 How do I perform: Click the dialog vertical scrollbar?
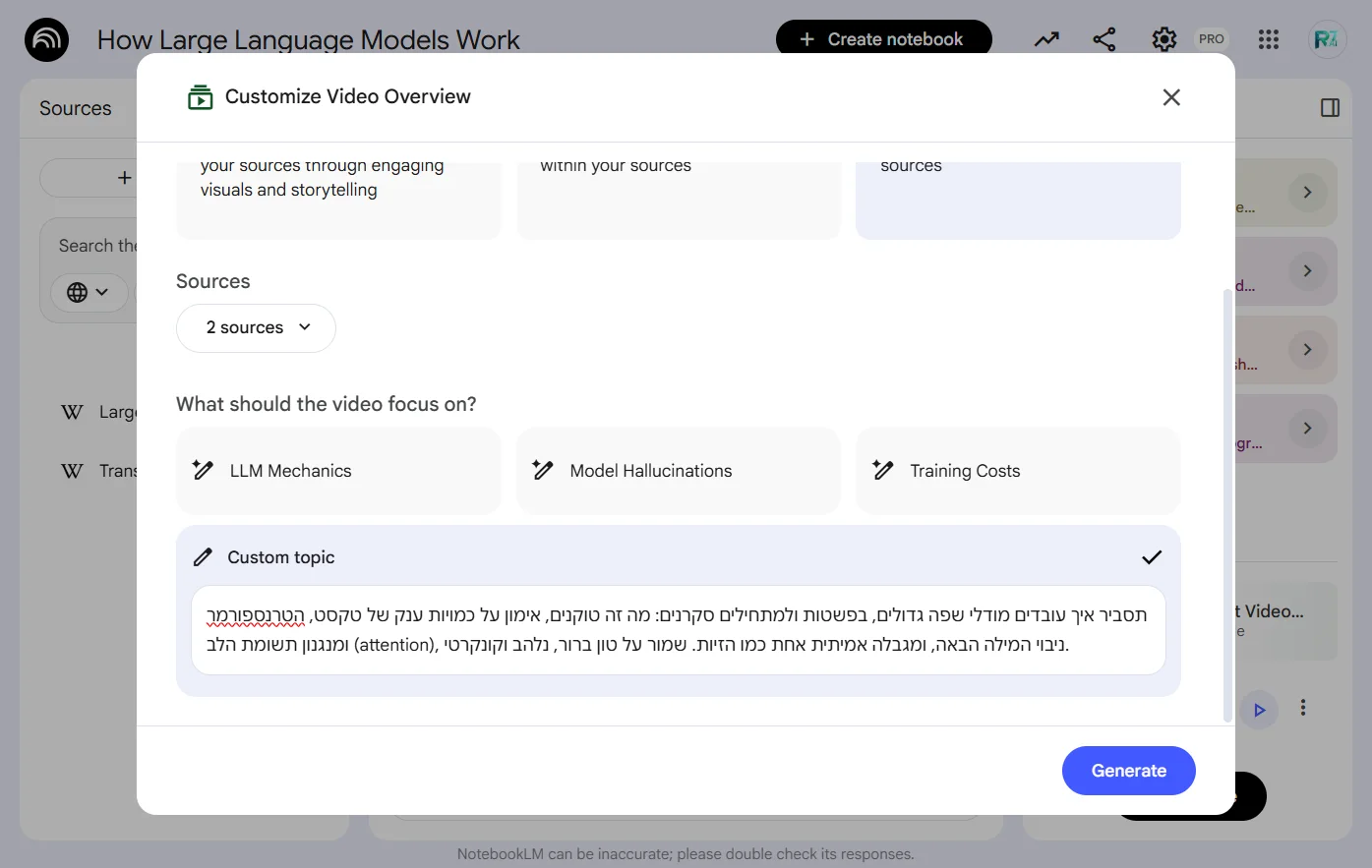[1226, 505]
